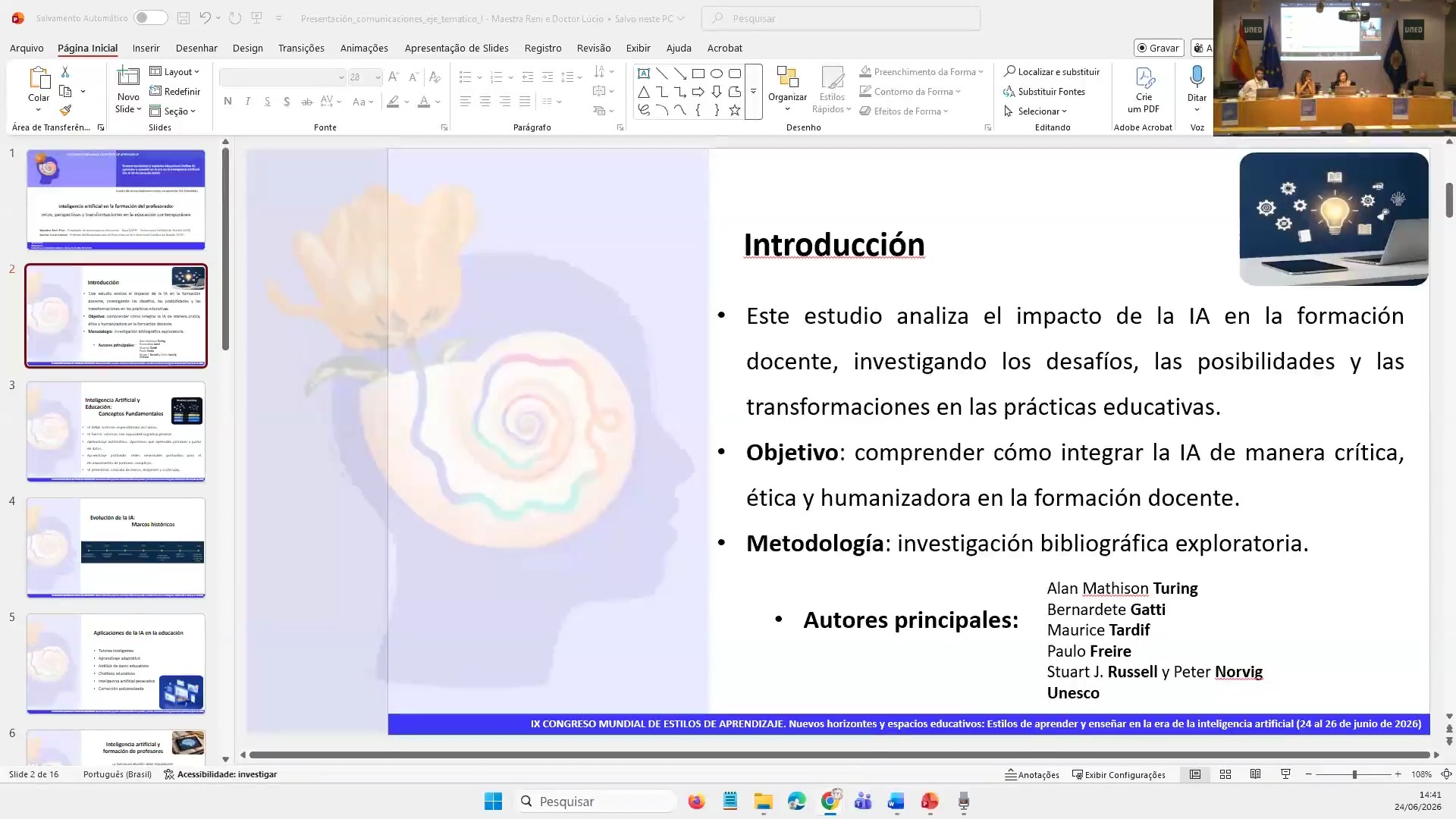1456x819 pixels.
Task: Open Selecionar dropdown
Action: pos(1035,111)
